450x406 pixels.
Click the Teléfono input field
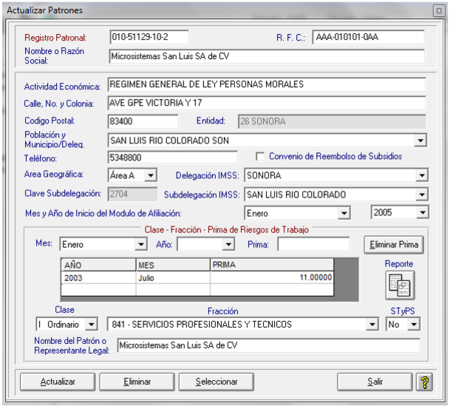pos(173,157)
